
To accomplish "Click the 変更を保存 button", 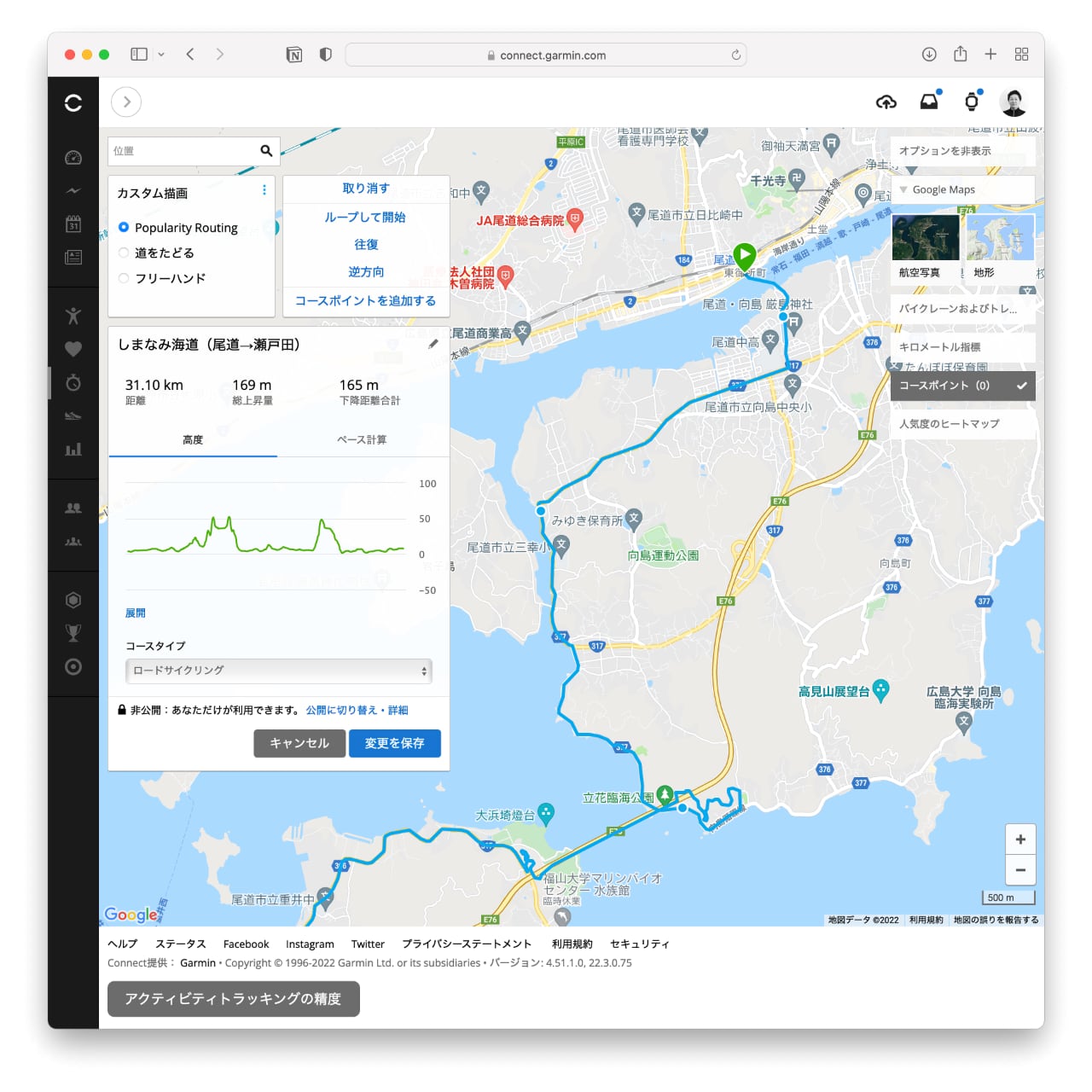I will point(394,743).
